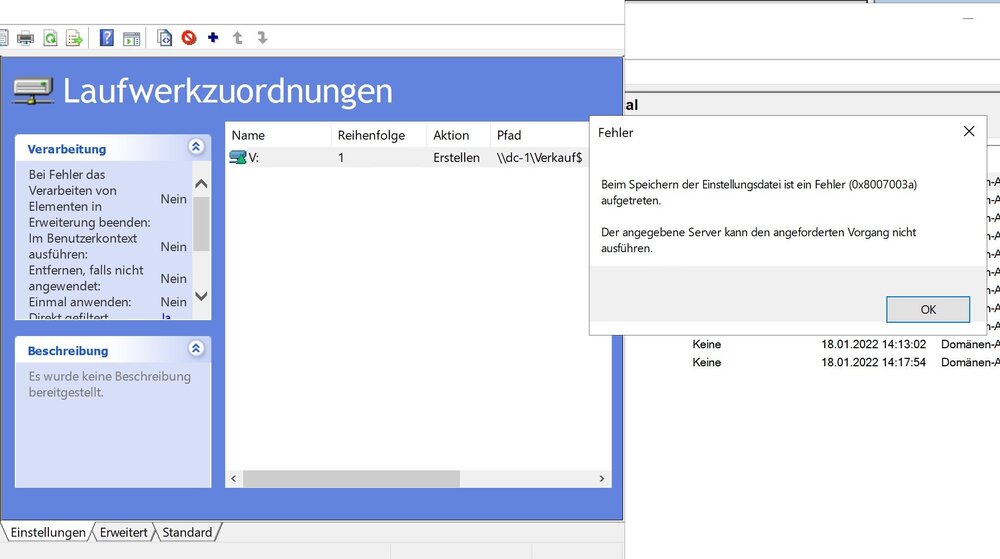Click the export list icon
The width and height of the screenshot is (1000, 559).
[74, 38]
